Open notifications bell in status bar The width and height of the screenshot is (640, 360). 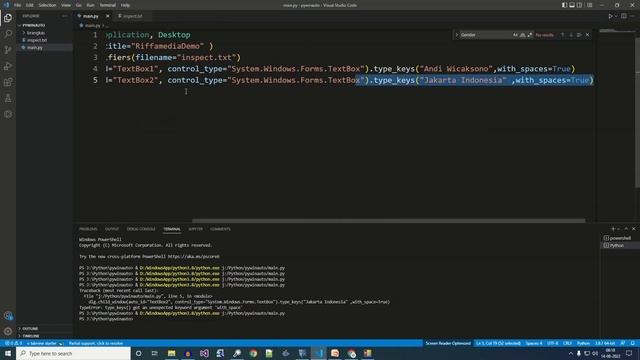click(x=633, y=343)
